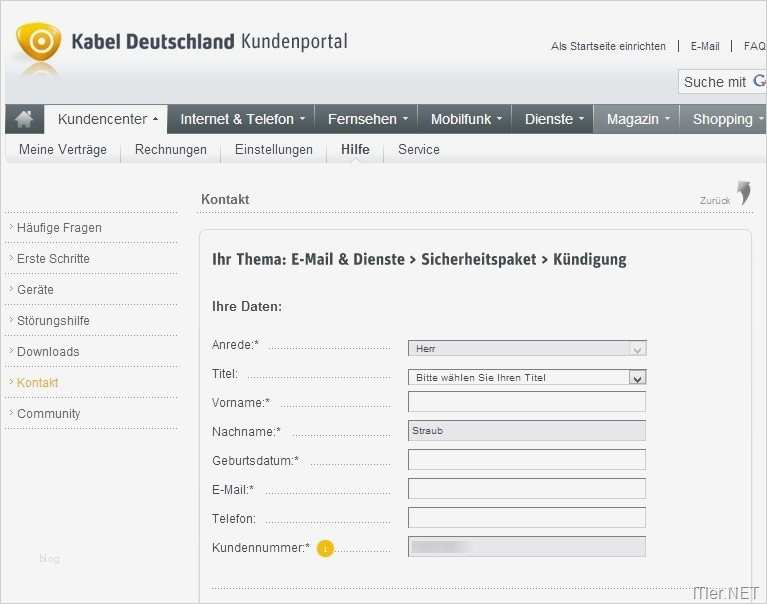767x604 pixels.
Task: Switch to the Rechnungen tab
Action: pyautogui.click(x=171, y=150)
